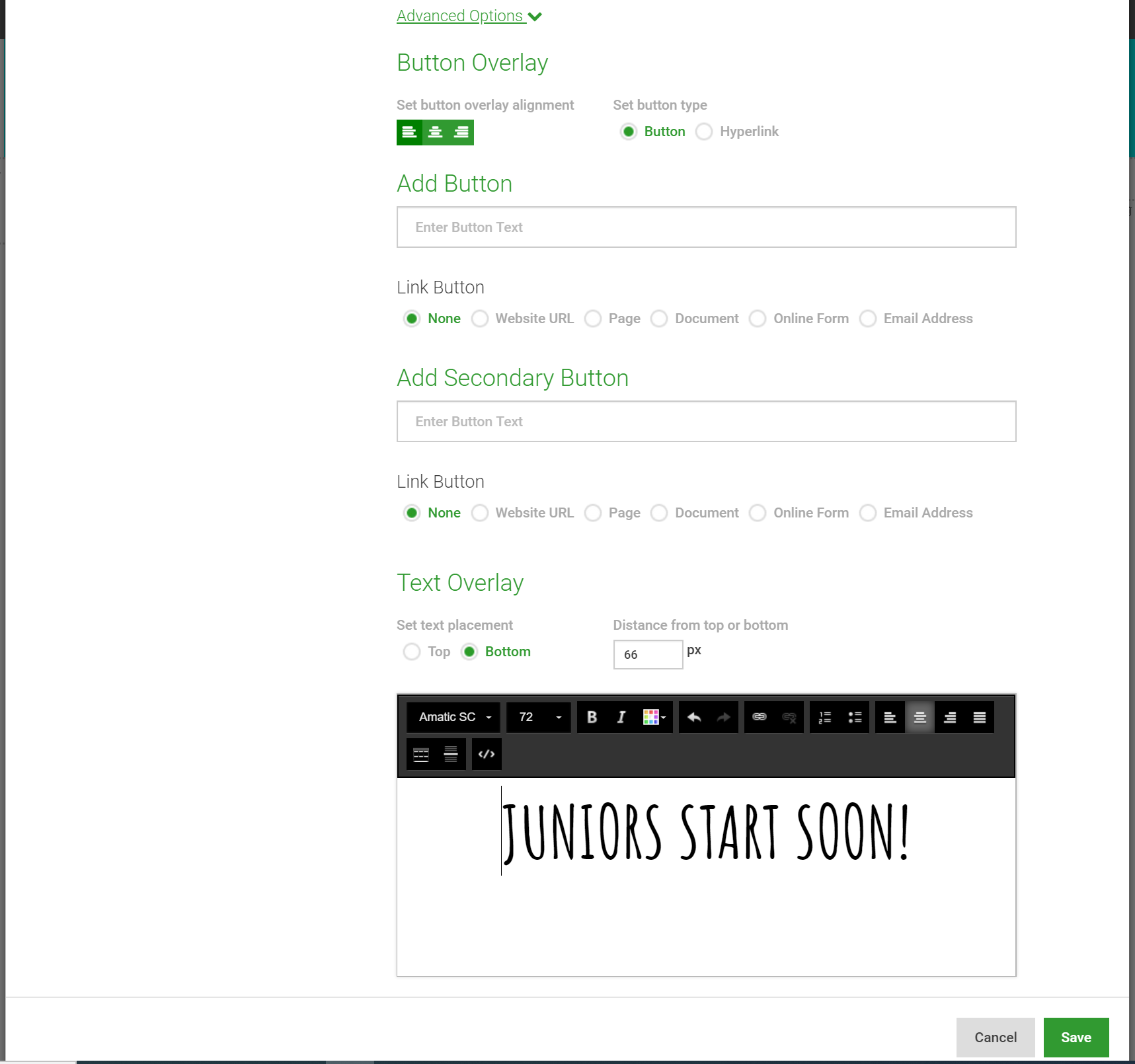The height and width of the screenshot is (1064, 1135).
Task: Undo the last edit in text editor
Action: coord(693,717)
